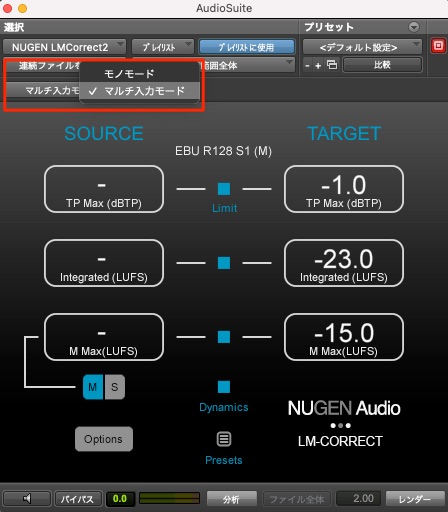Click the NUGEN Audio logo
Image resolution: width=448 pixels, height=512 pixels.
344,408
